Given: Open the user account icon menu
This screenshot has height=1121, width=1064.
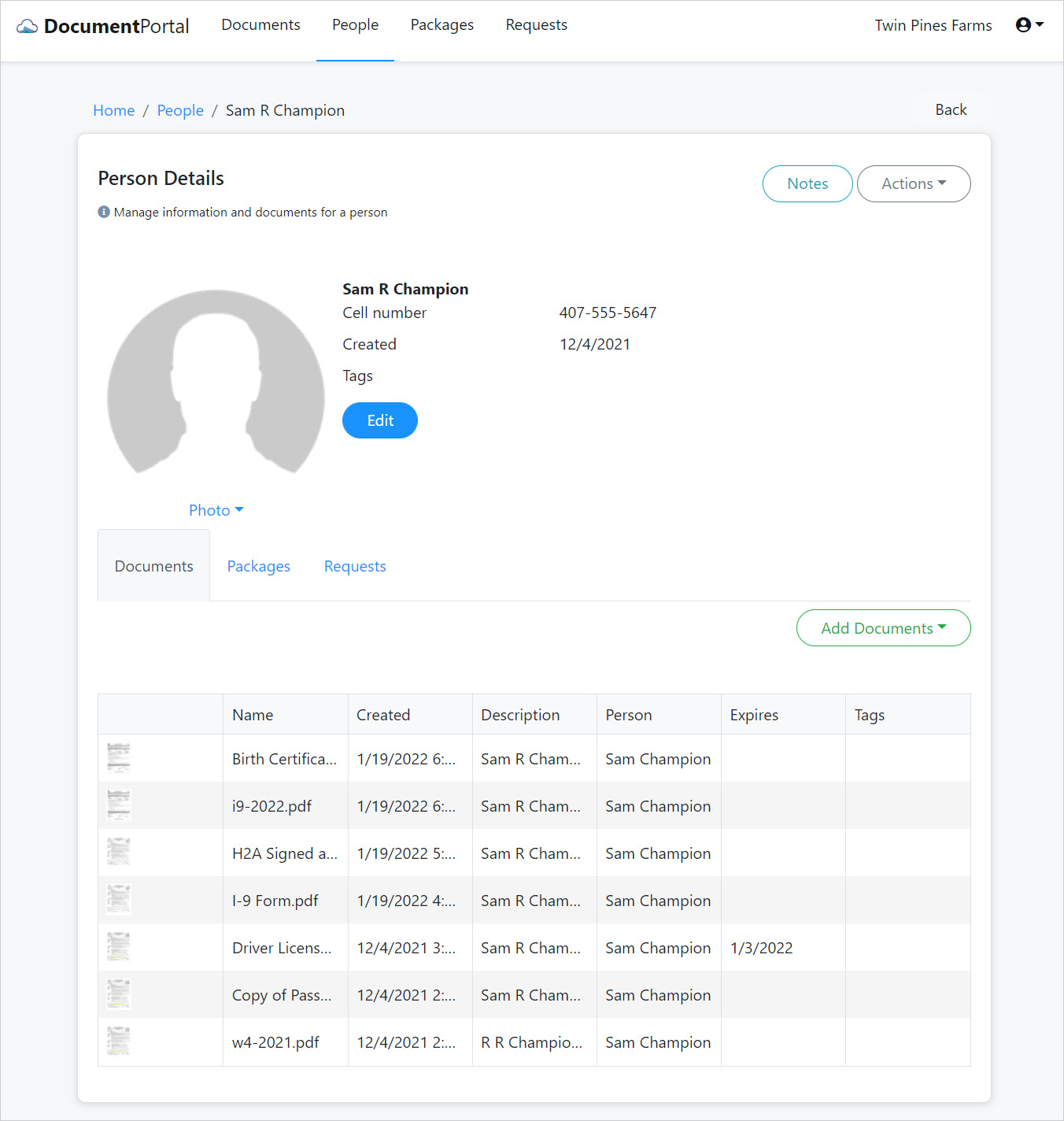Looking at the screenshot, I should click(x=1024, y=24).
